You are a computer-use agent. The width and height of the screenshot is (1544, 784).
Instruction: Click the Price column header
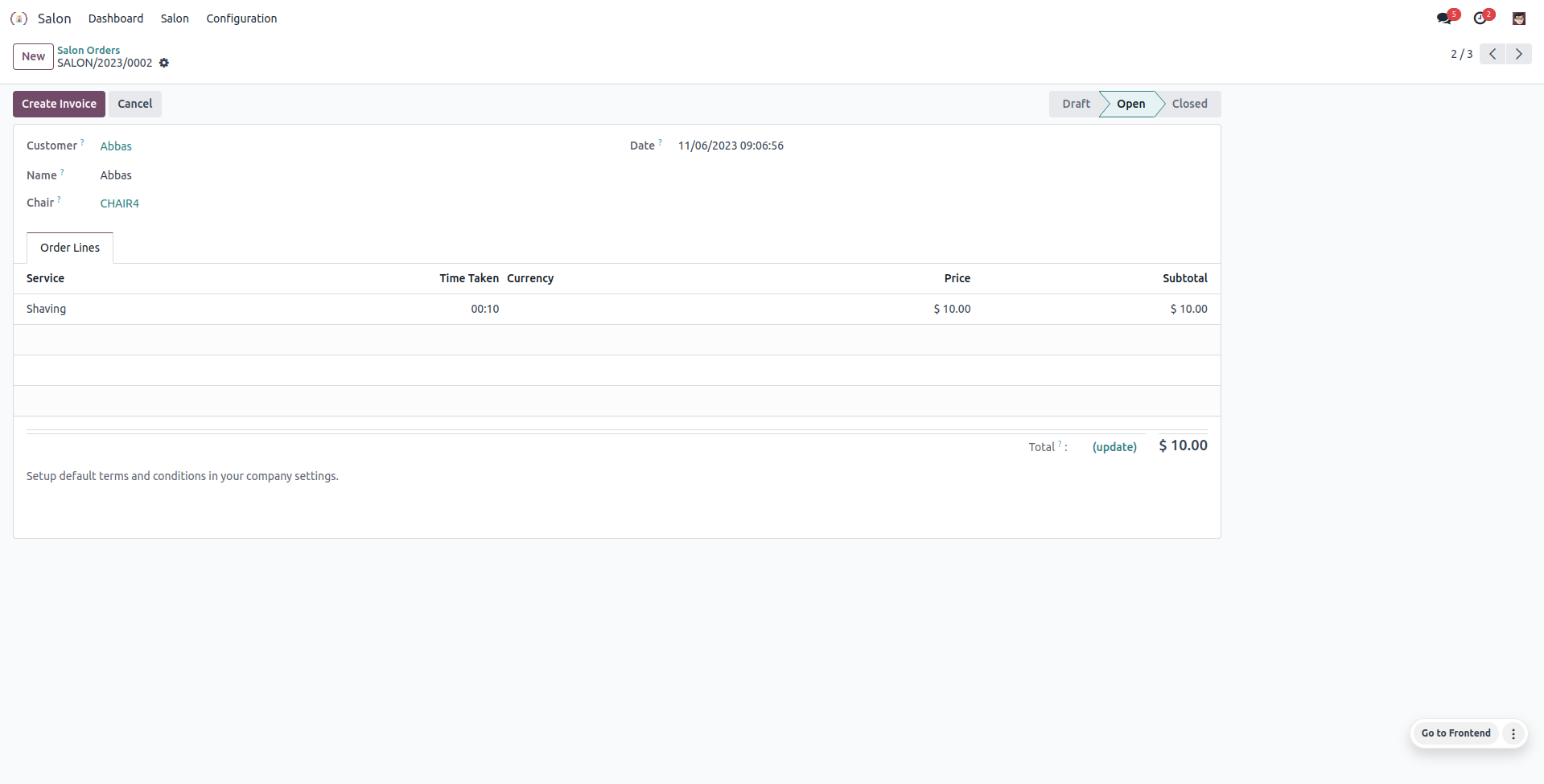[x=957, y=278]
